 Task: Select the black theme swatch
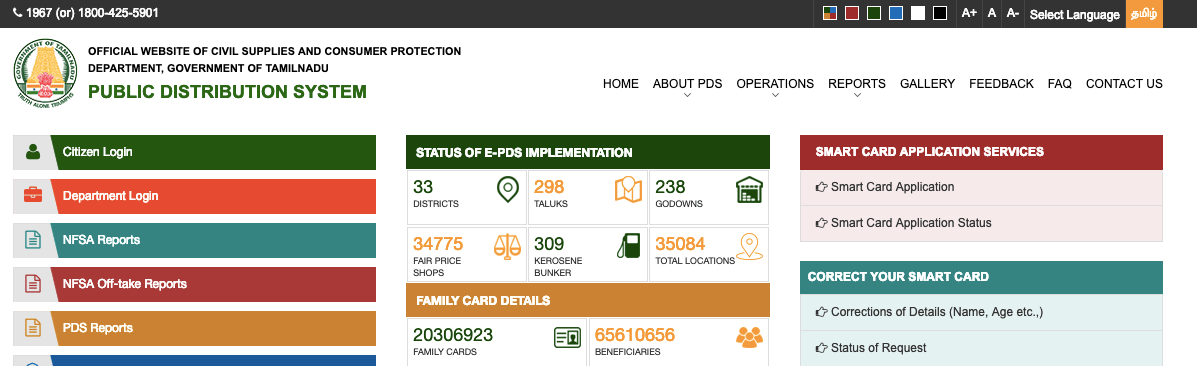click(940, 13)
